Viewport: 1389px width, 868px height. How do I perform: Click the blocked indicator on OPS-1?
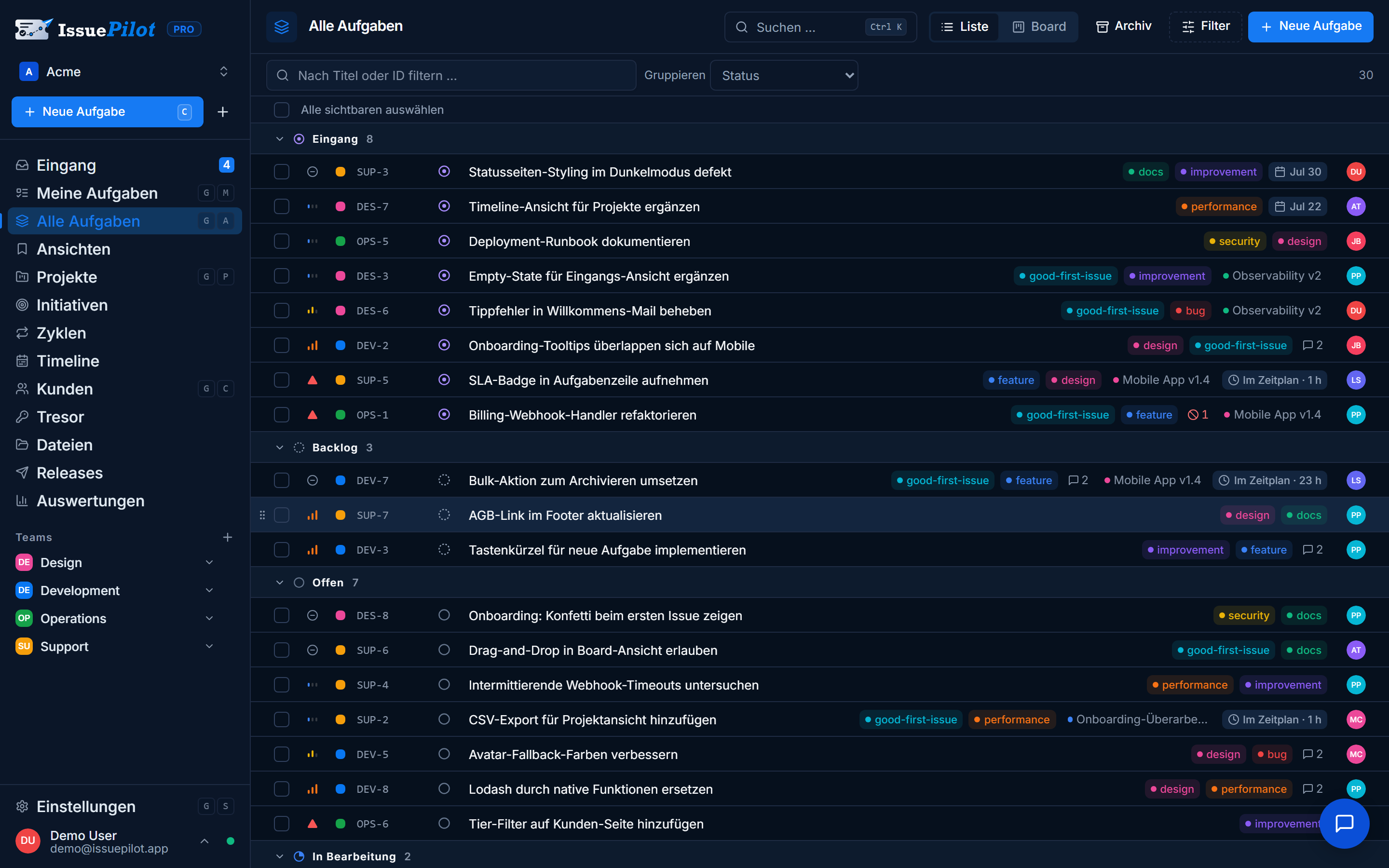pos(1198,415)
